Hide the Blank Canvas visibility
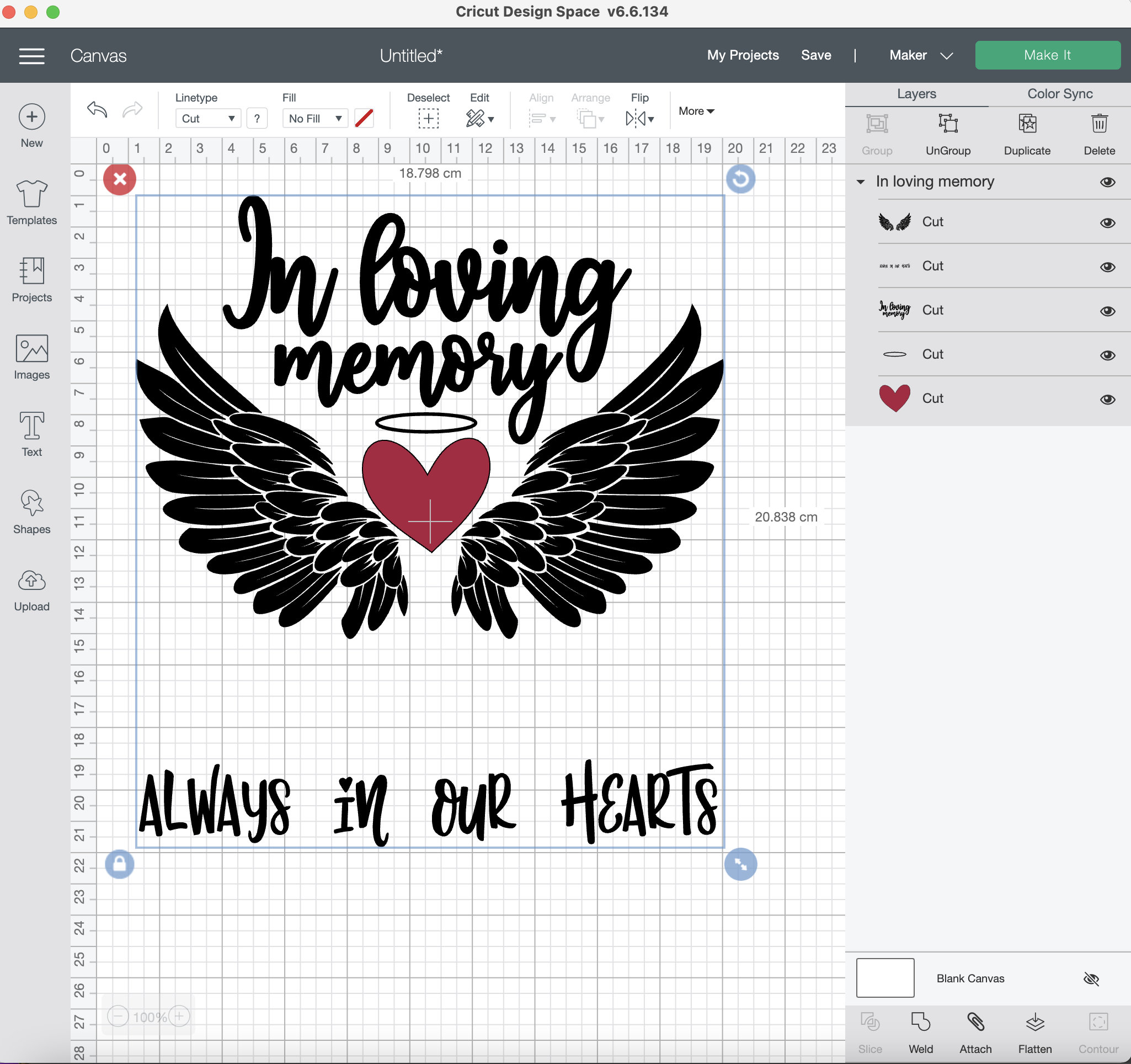Viewport: 1131px width, 1064px height. click(1092, 978)
